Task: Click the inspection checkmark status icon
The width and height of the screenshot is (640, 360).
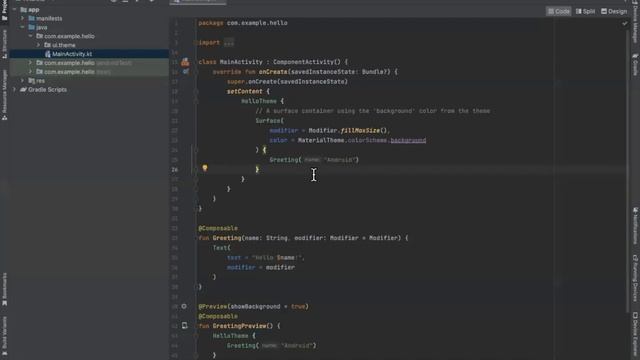Action: click(x=624, y=24)
